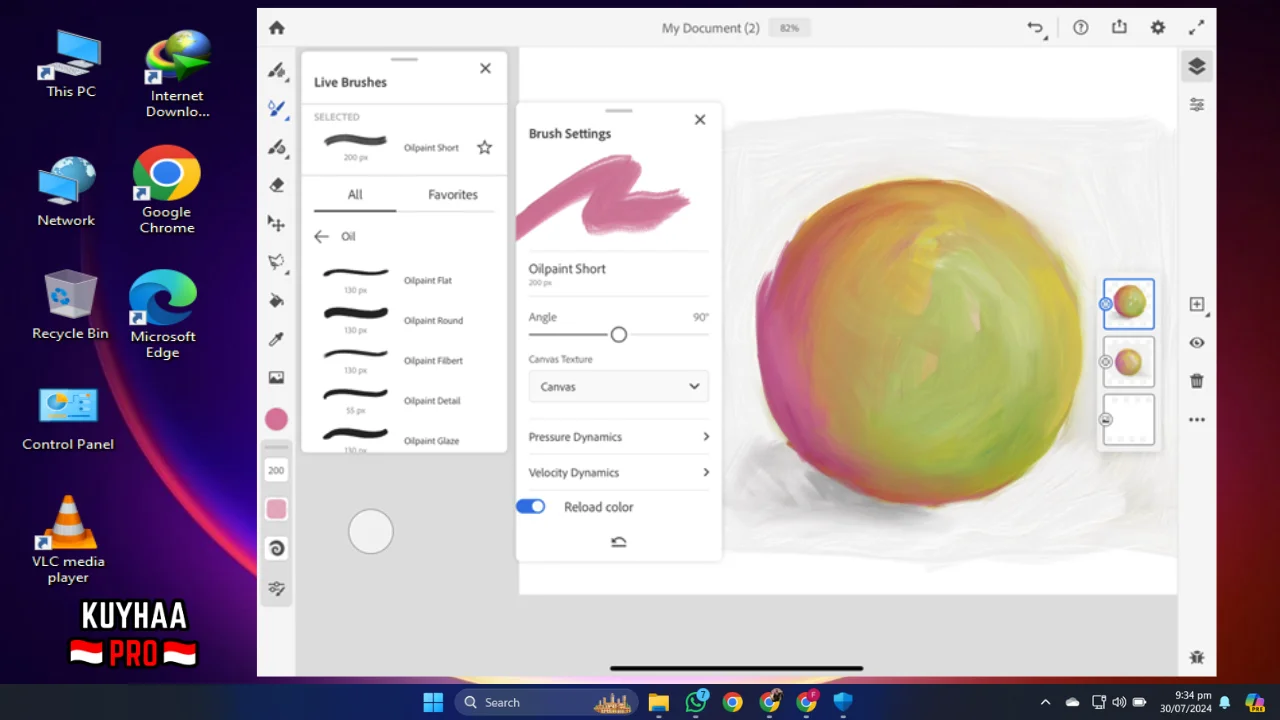Open the Canvas Texture dropdown
This screenshot has width=1280, height=720.
tap(618, 387)
